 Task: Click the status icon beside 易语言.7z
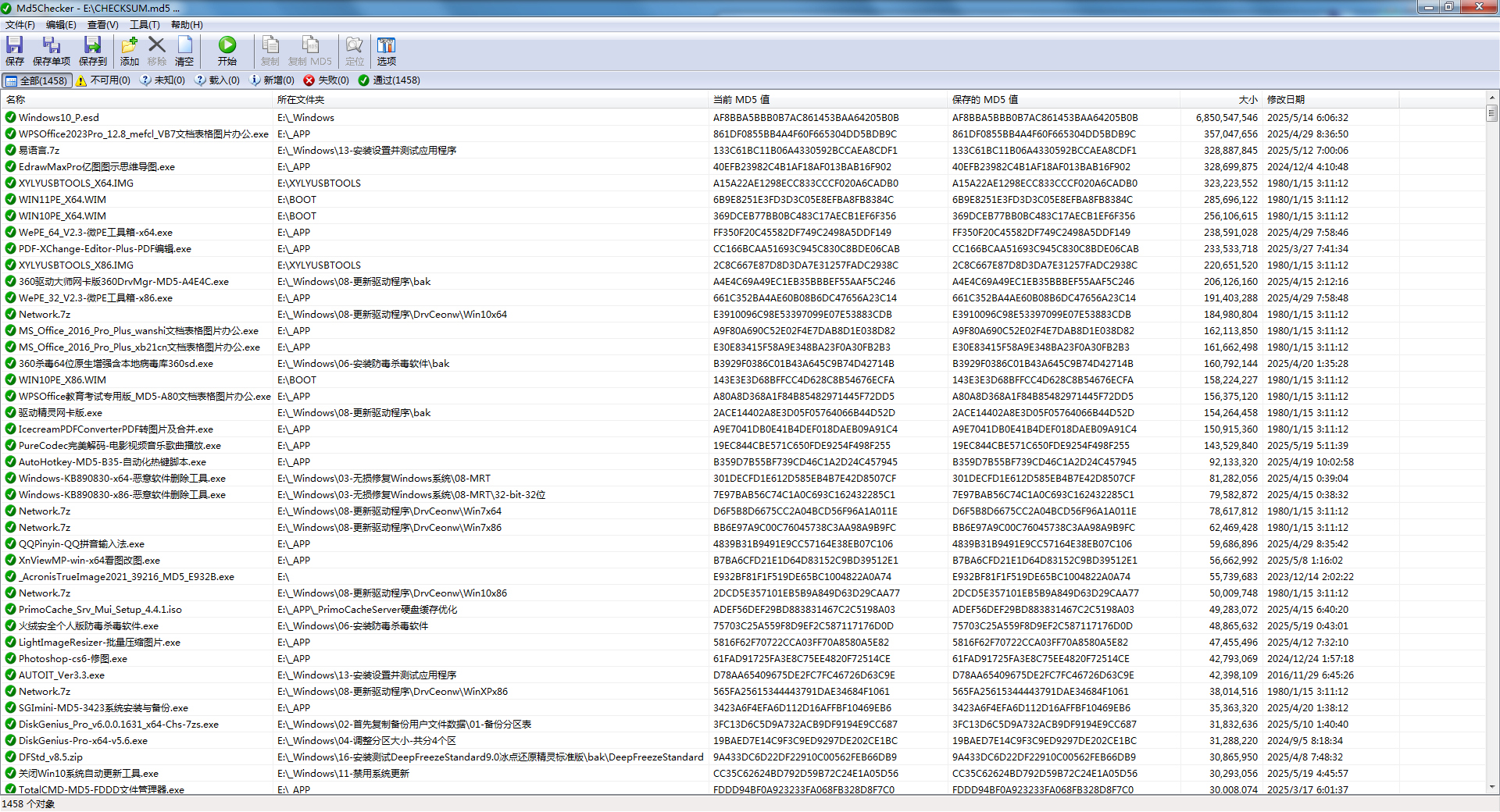pos(10,151)
